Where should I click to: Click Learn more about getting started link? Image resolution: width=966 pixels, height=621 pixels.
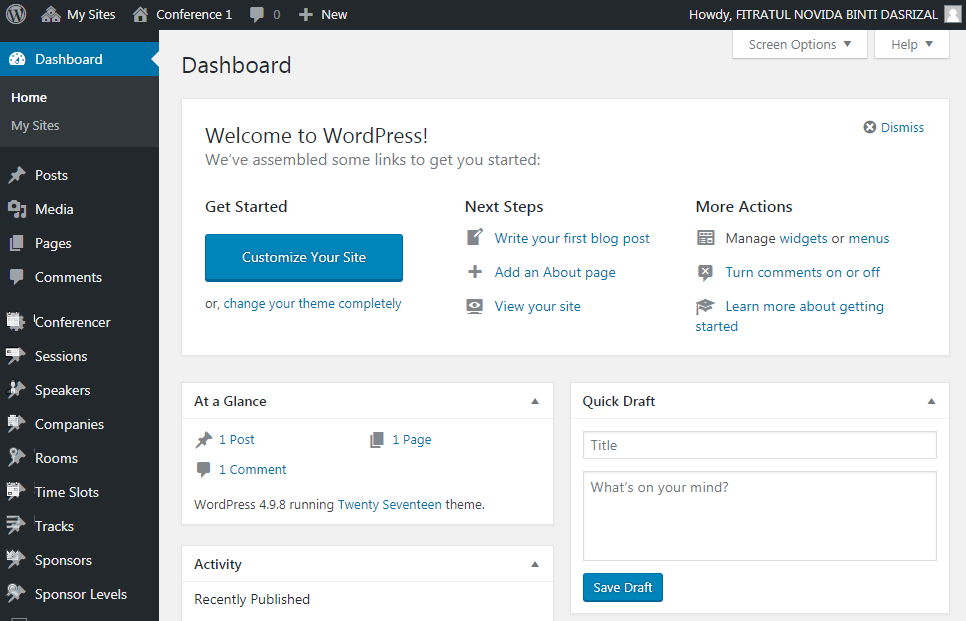point(790,316)
